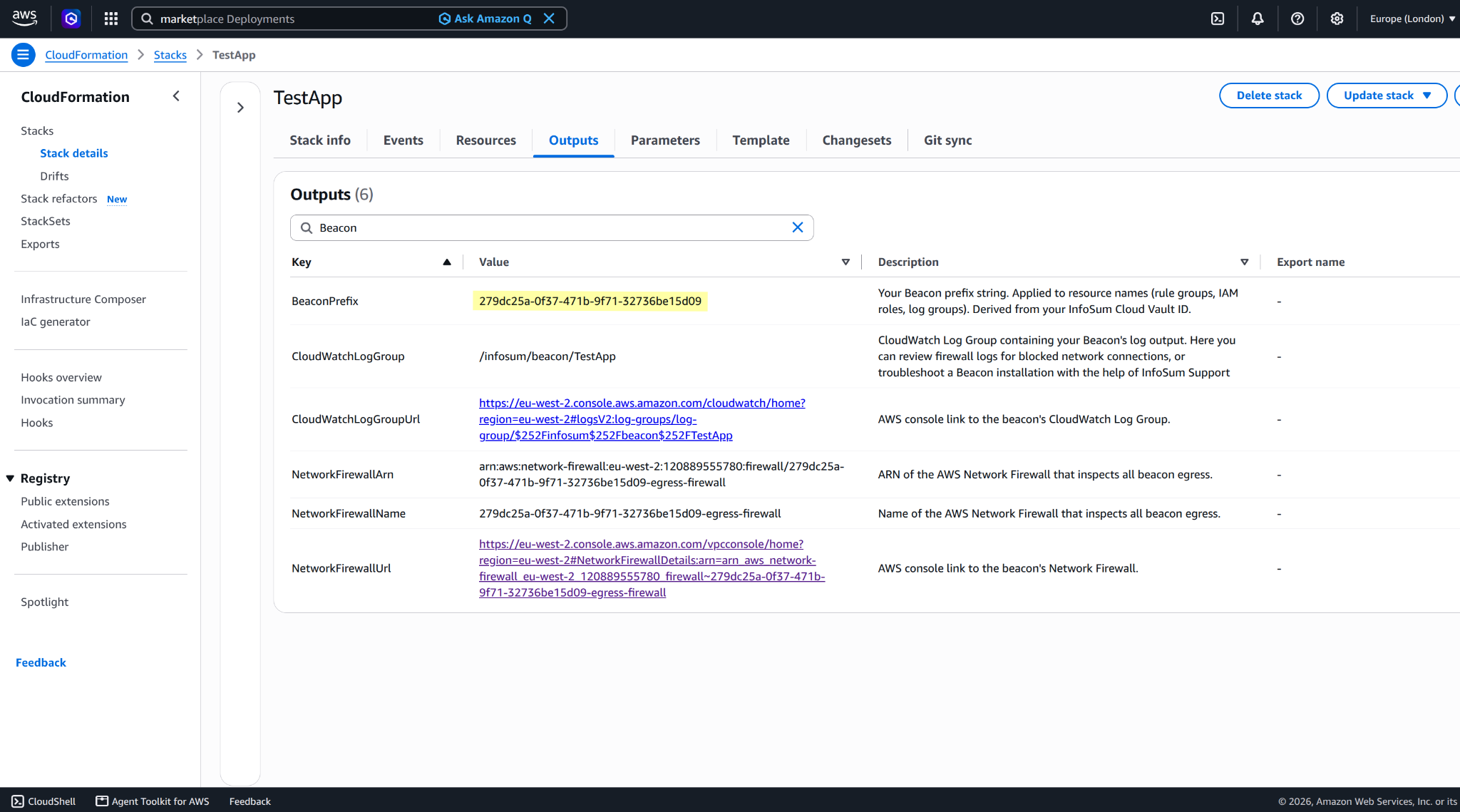
Task: Open Drifts in the sidebar
Action: pos(54,176)
